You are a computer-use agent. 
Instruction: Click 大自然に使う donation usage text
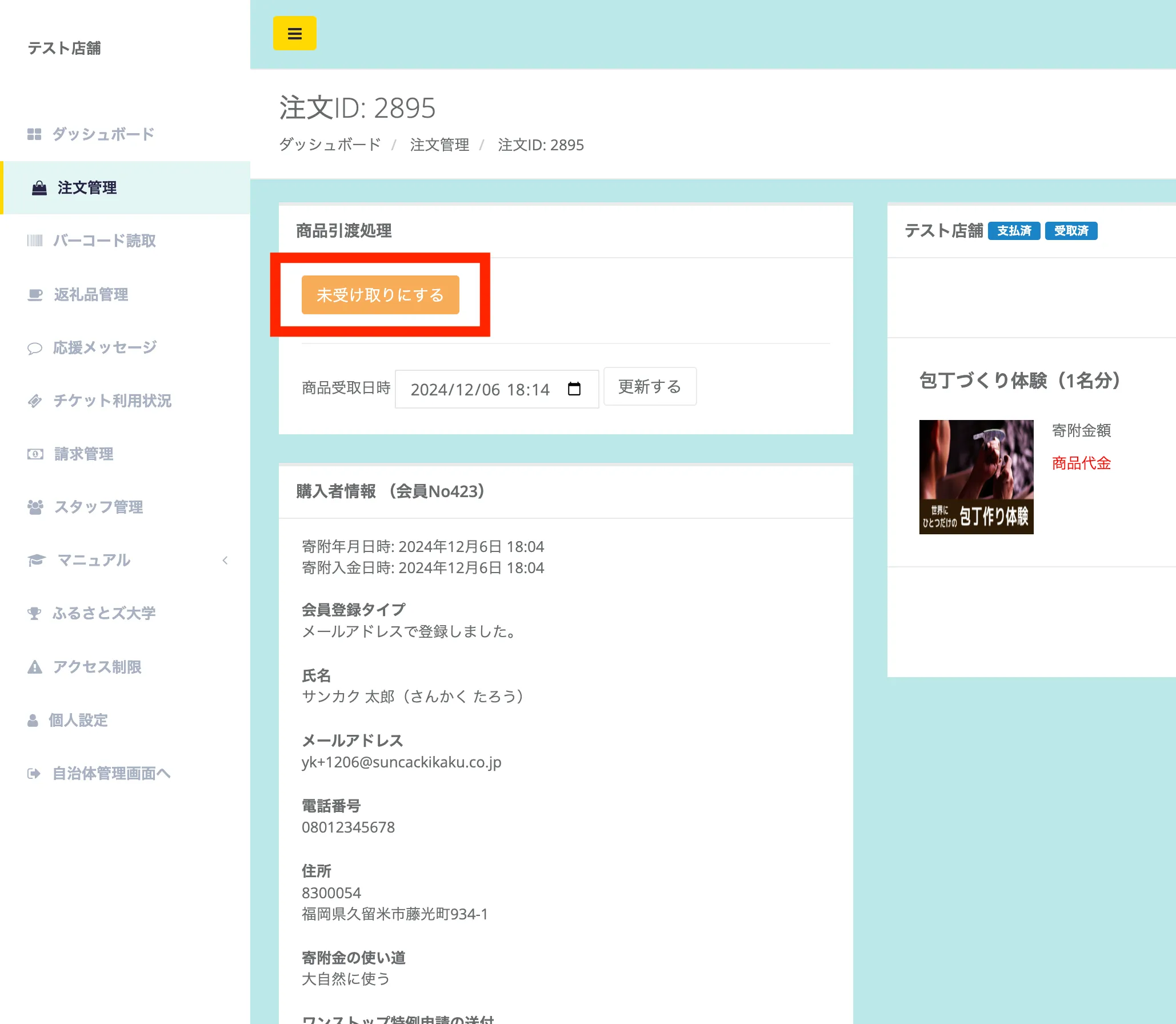[346, 979]
